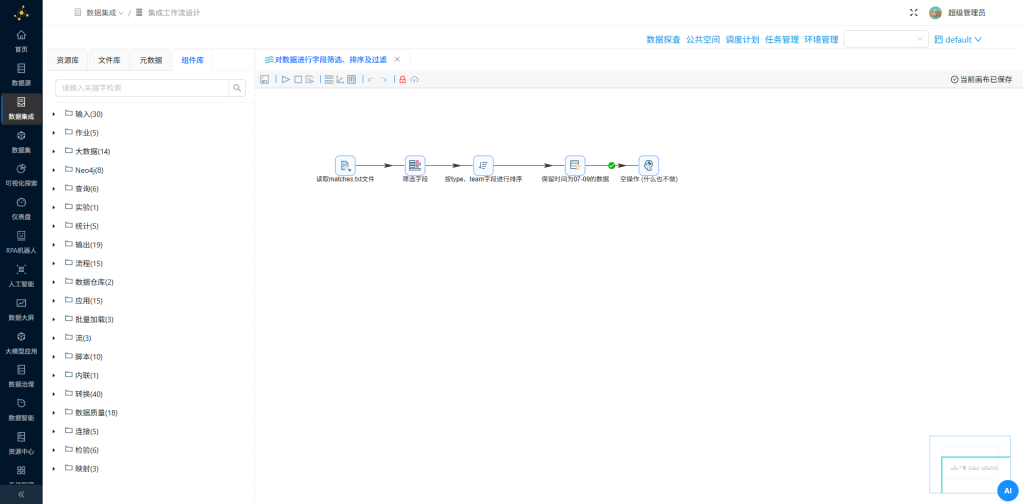Open RPA机器人 in the sidebar
This screenshot has height=504, width=1024.
coord(21,242)
